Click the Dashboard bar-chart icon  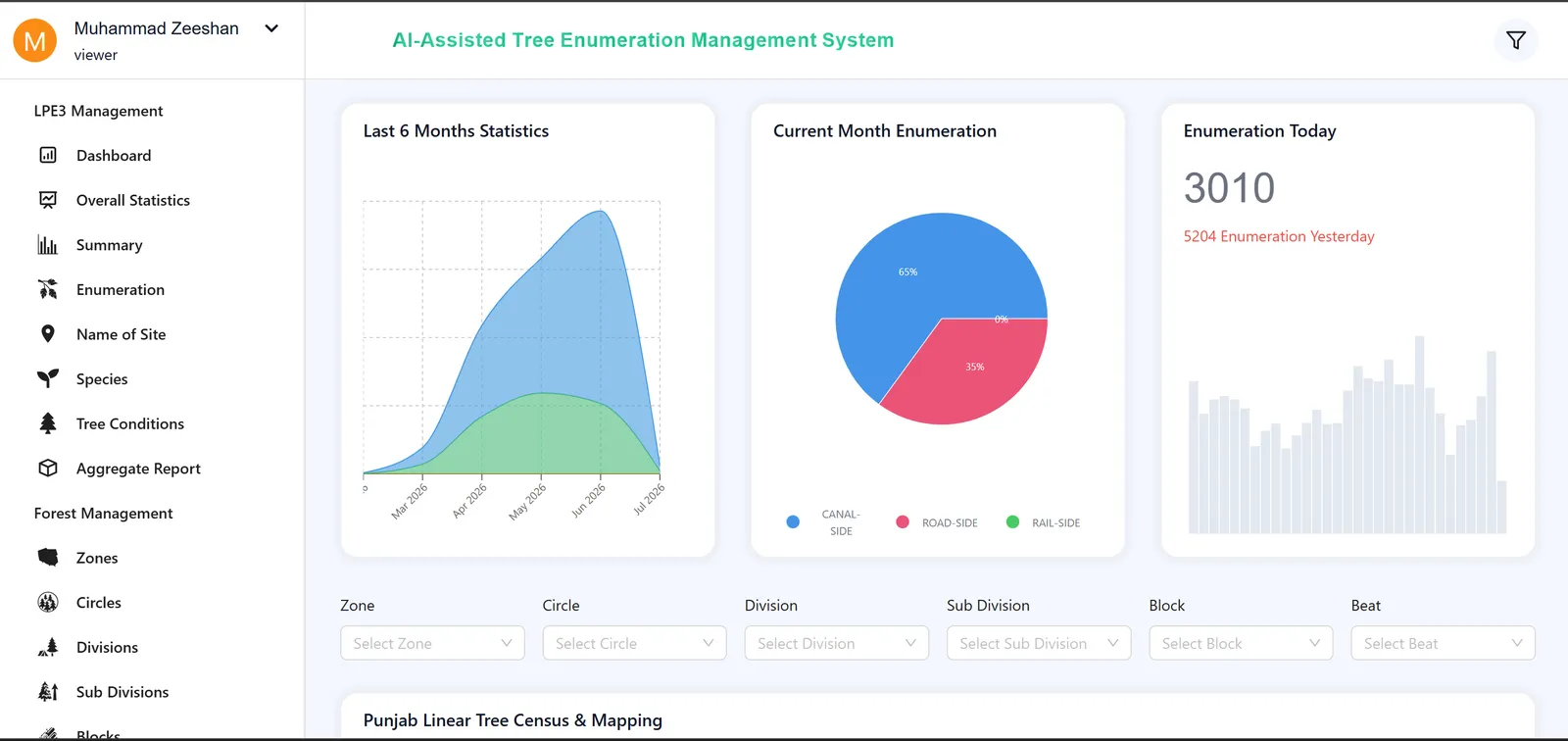tap(47, 155)
